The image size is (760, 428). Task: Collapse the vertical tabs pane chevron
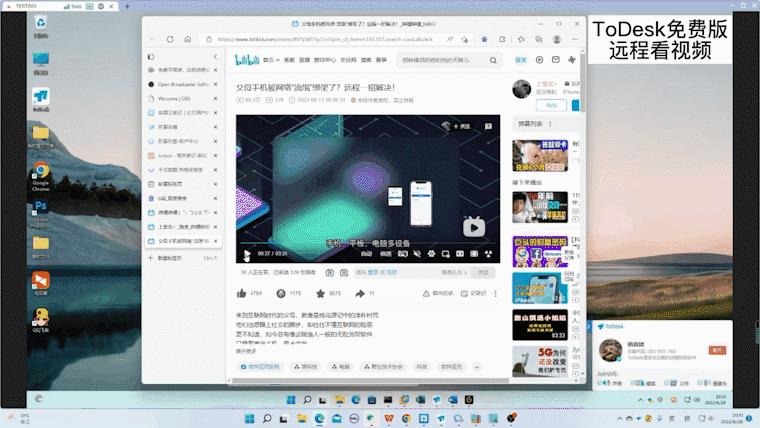point(216,57)
